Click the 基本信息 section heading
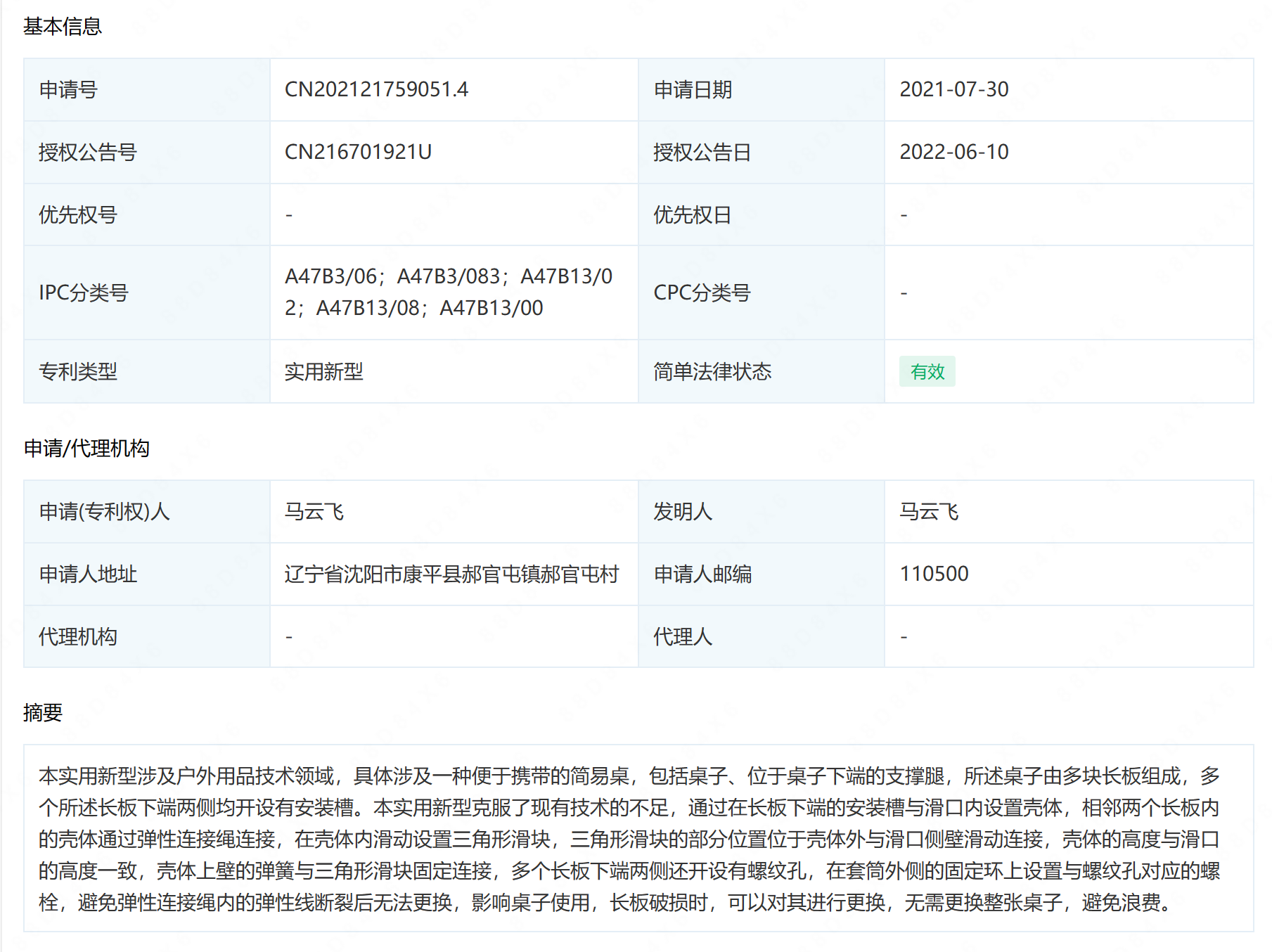The image size is (1272, 952). [x=63, y=26]
